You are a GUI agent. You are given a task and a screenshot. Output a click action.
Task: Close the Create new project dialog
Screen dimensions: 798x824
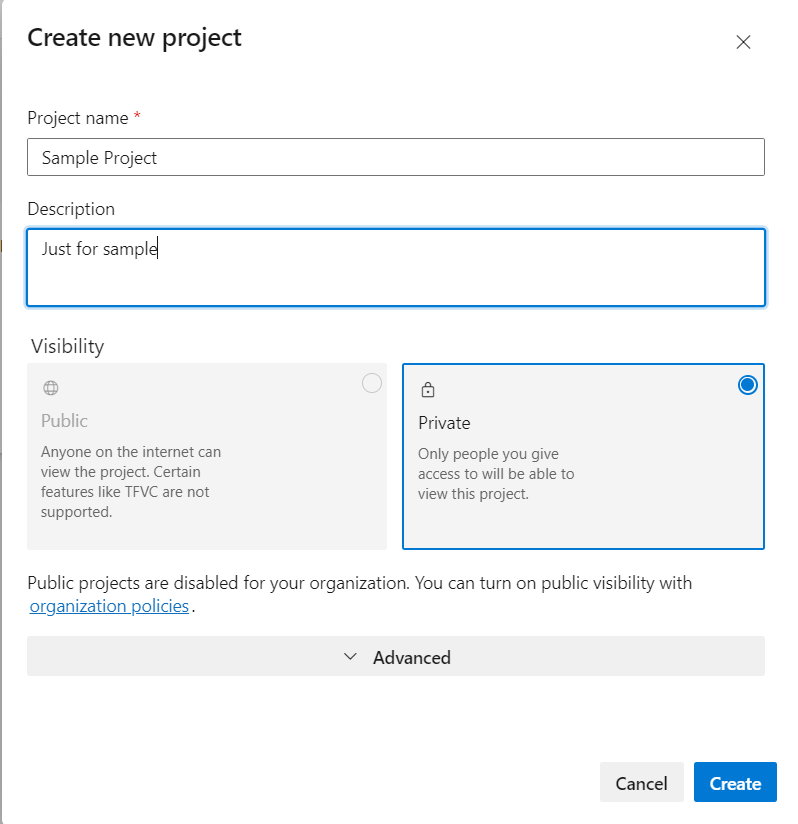(743, 42)
